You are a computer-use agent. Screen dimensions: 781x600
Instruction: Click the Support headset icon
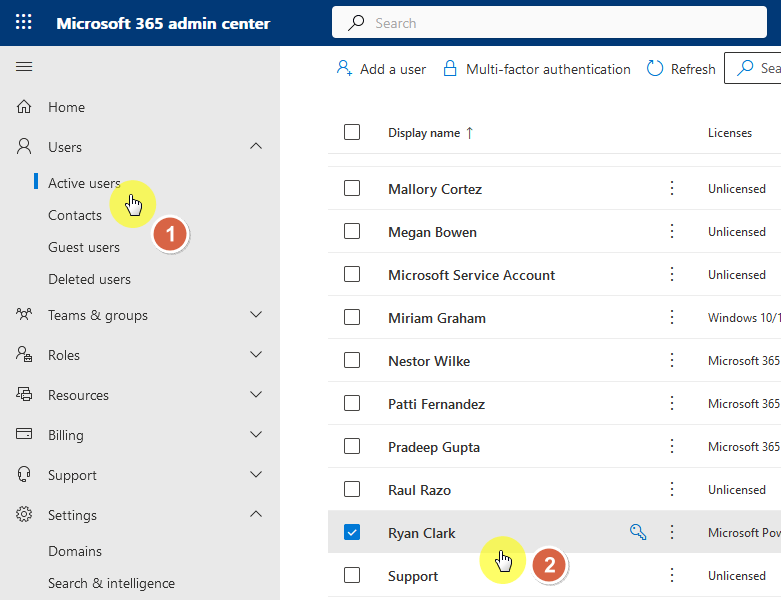tap(24, 475)
